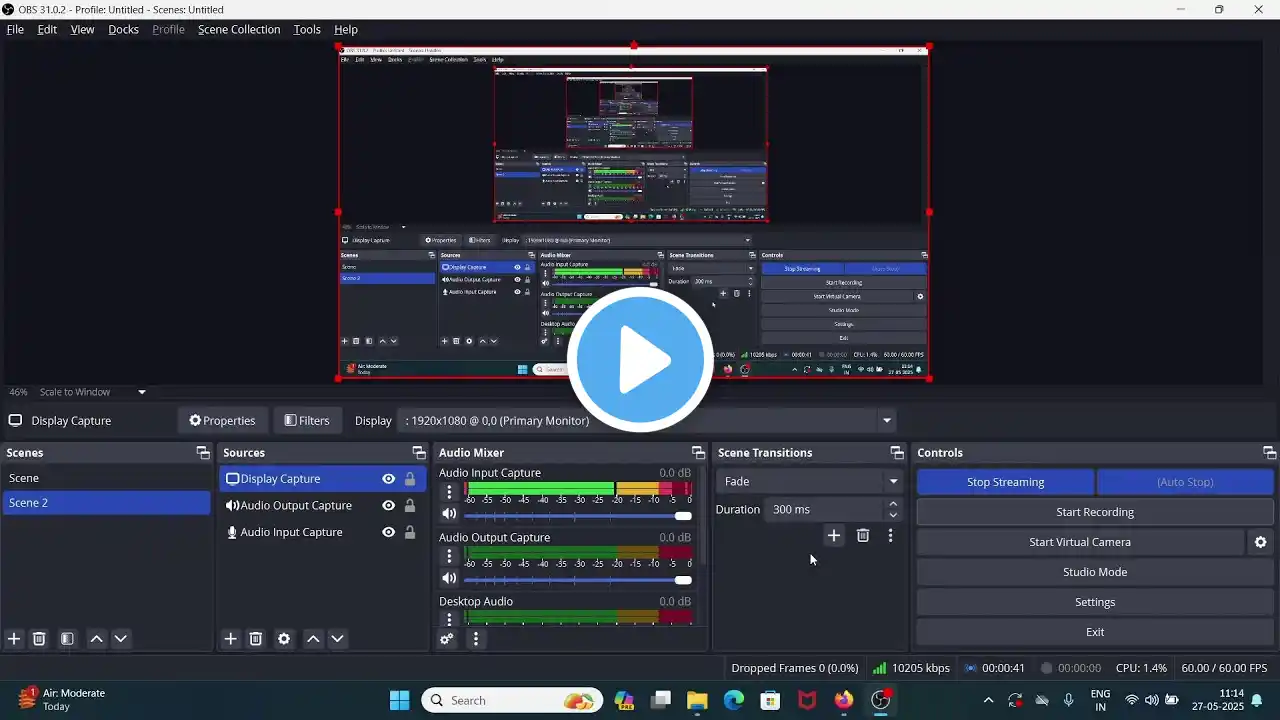Float the Scene Transitions dock with its pop-out icon
The width and height of the screenshot is (1280, 720).
pos(897,453)
